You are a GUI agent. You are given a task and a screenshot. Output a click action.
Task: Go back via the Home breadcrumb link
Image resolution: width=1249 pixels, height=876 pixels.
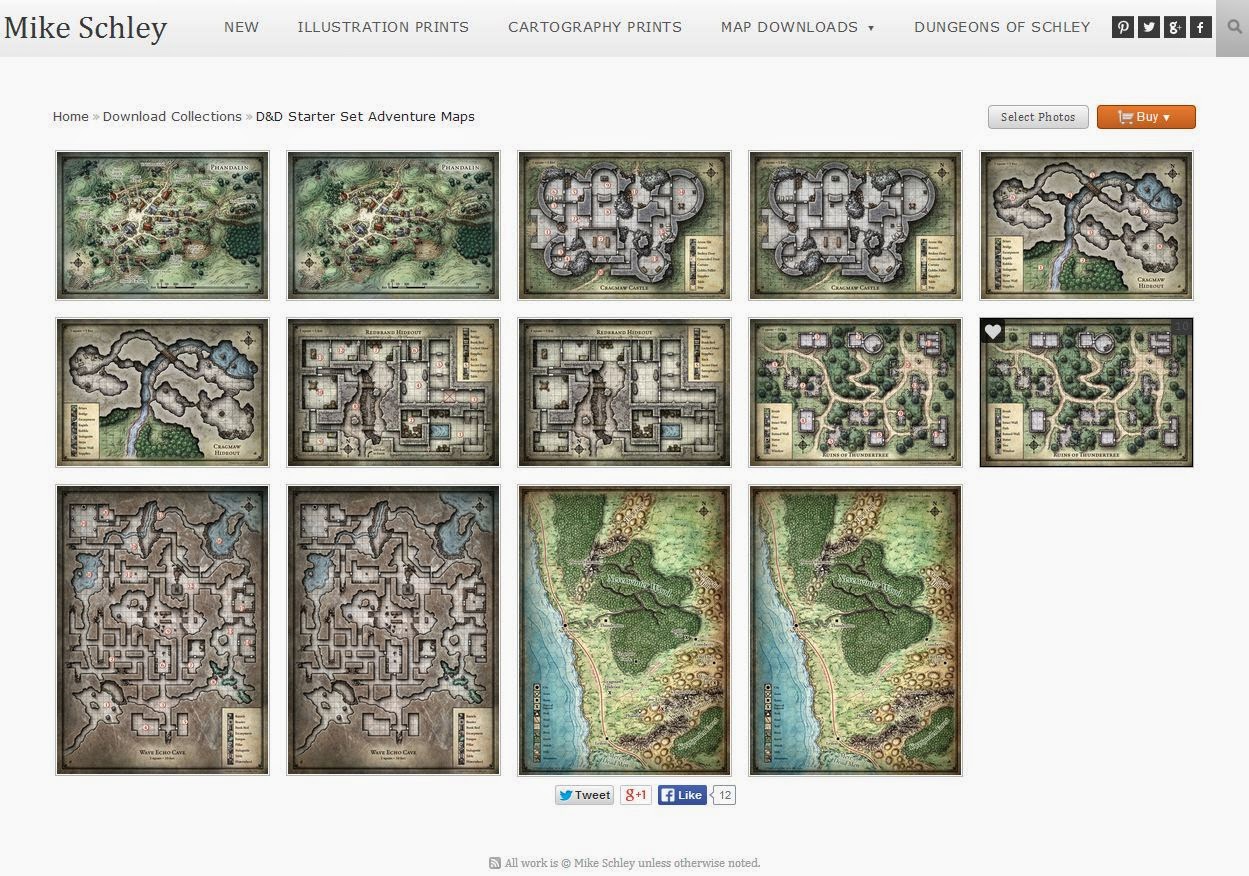coord(70,116)
